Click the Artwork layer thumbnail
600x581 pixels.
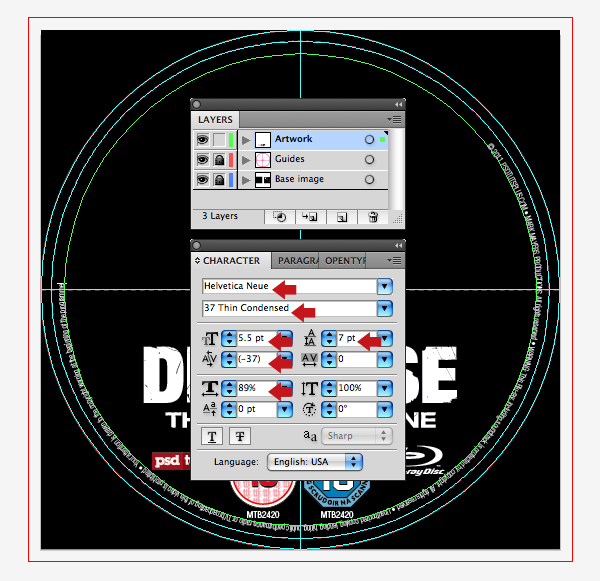[x=263, y=140]
